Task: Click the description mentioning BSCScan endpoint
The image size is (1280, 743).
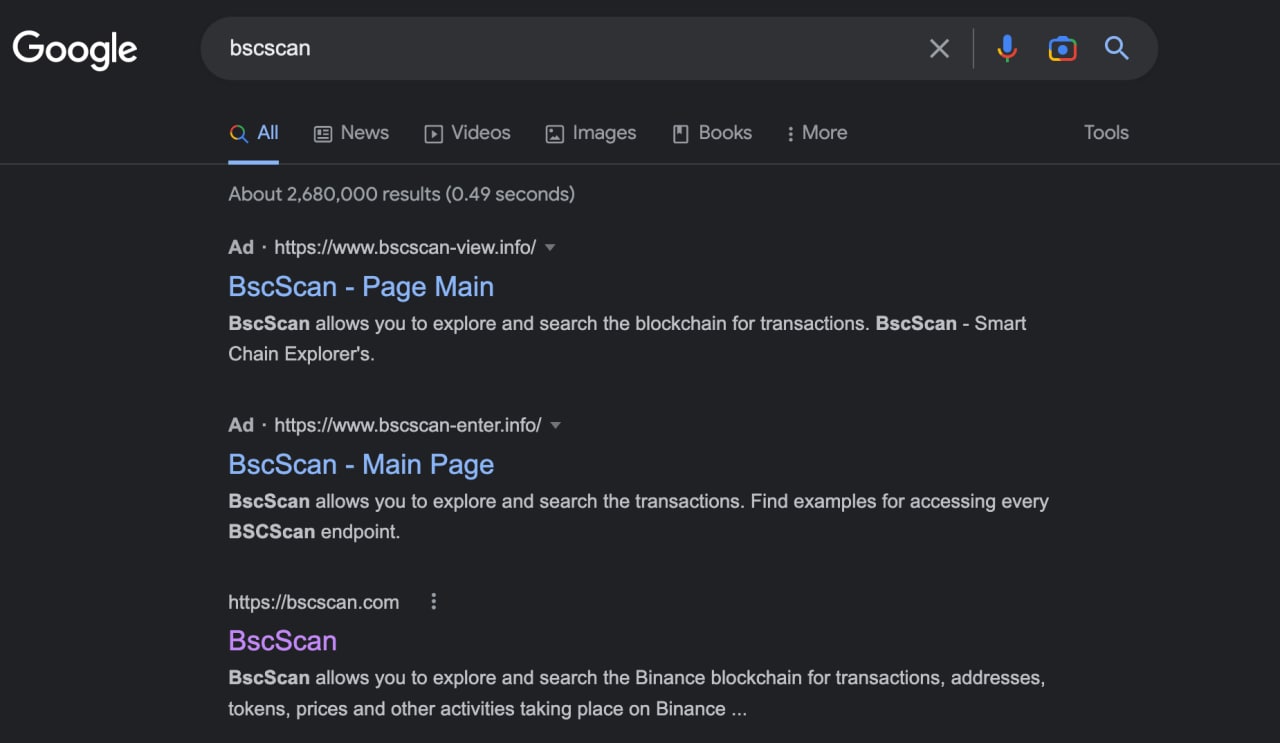Action: pos(638,516)
